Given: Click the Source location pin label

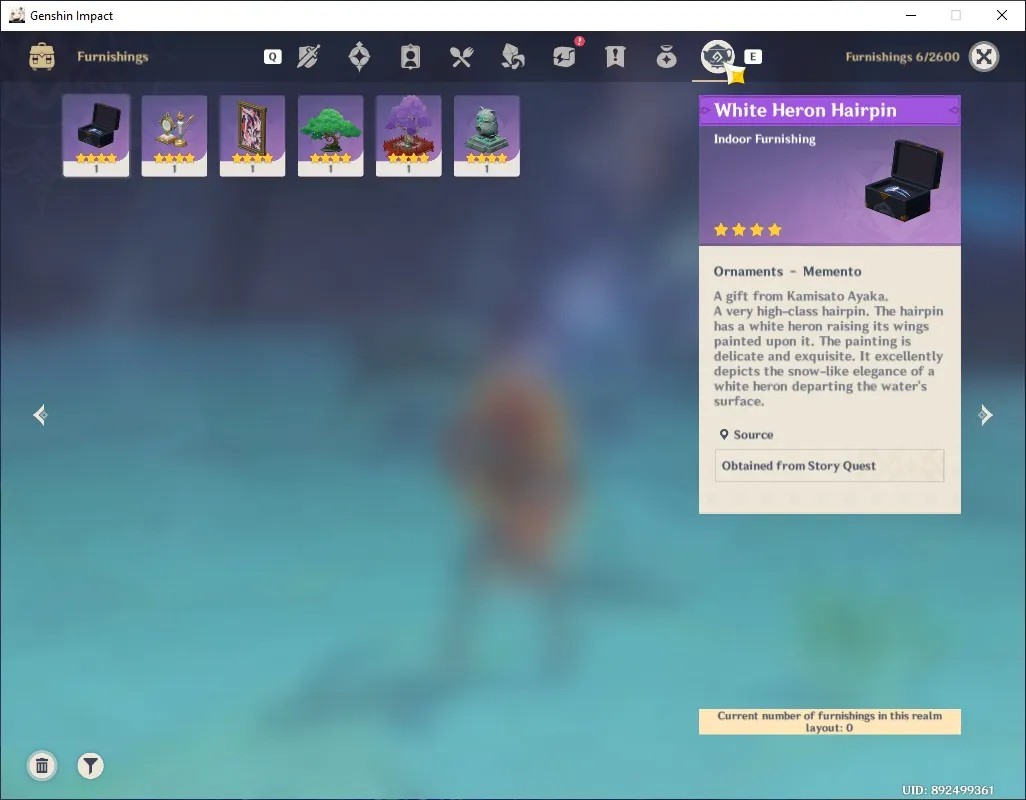Looking at the screenshot, I should [747, 435].
